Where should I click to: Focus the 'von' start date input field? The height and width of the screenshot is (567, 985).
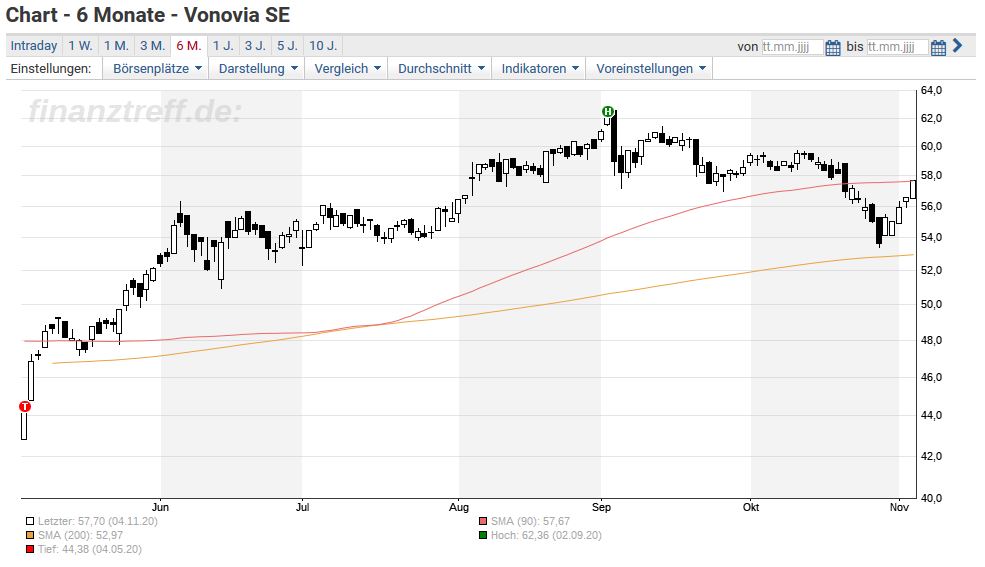(792, 47)
